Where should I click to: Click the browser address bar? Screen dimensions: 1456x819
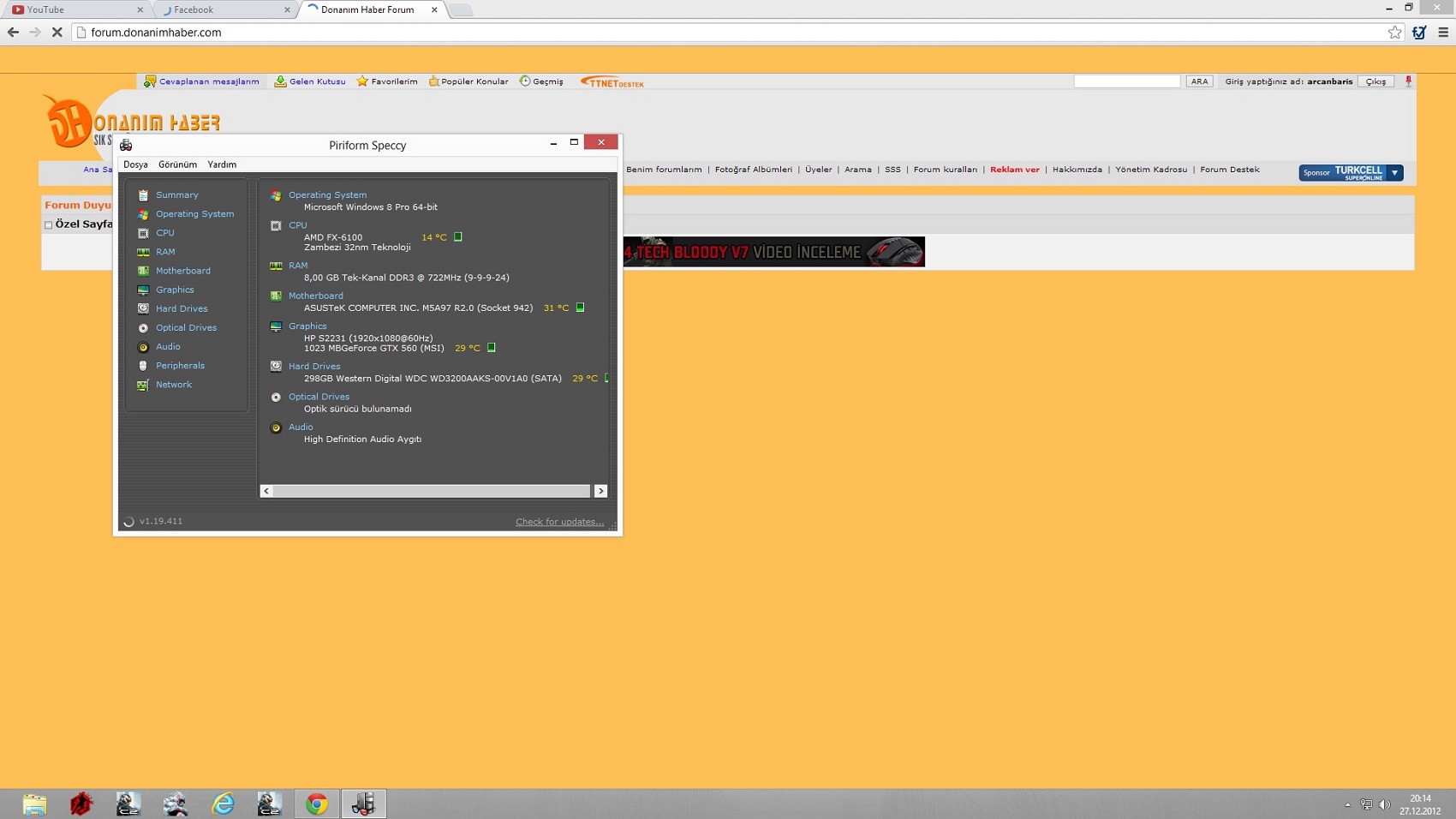737,33
